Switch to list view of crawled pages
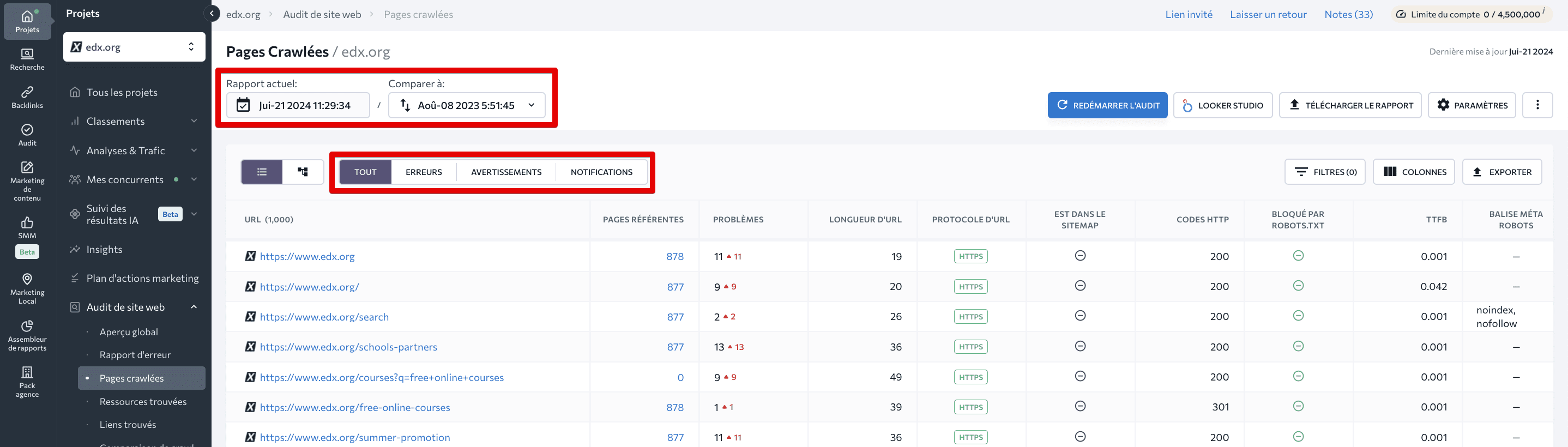 262,172
